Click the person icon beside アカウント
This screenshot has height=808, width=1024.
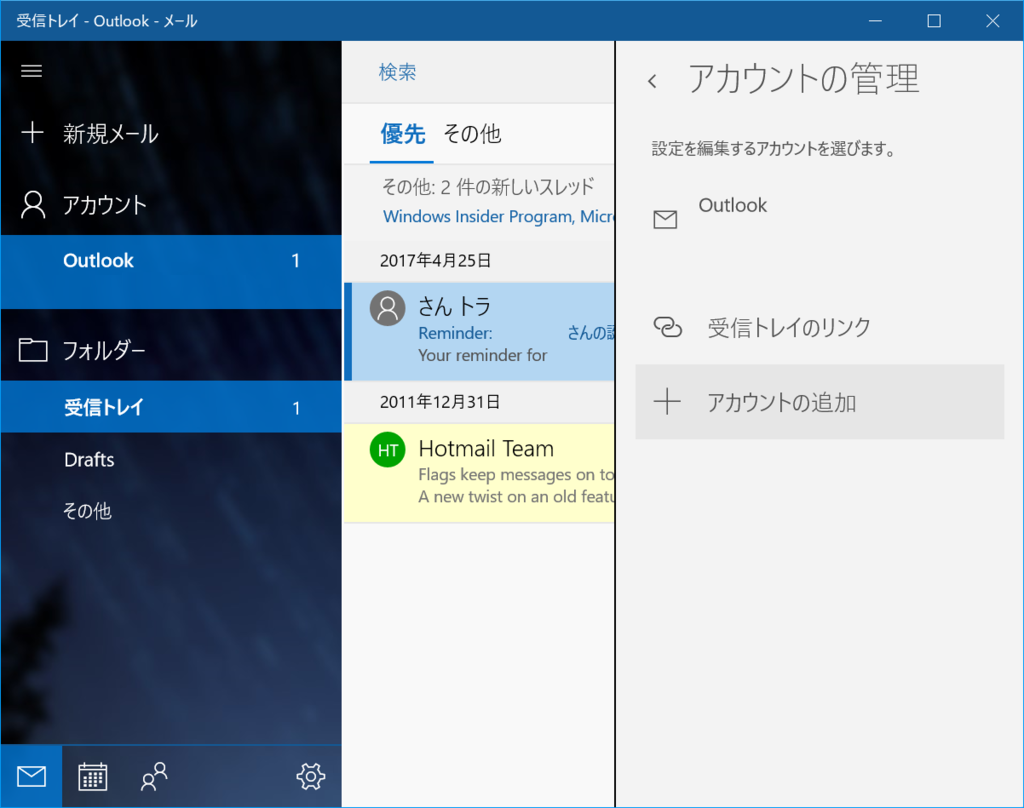point(33,204)
